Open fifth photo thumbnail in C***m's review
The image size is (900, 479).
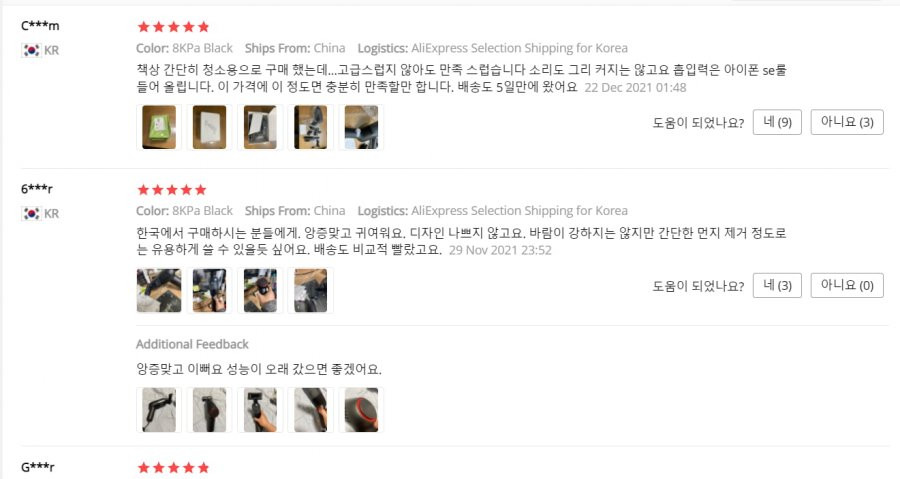click(361, 127)
